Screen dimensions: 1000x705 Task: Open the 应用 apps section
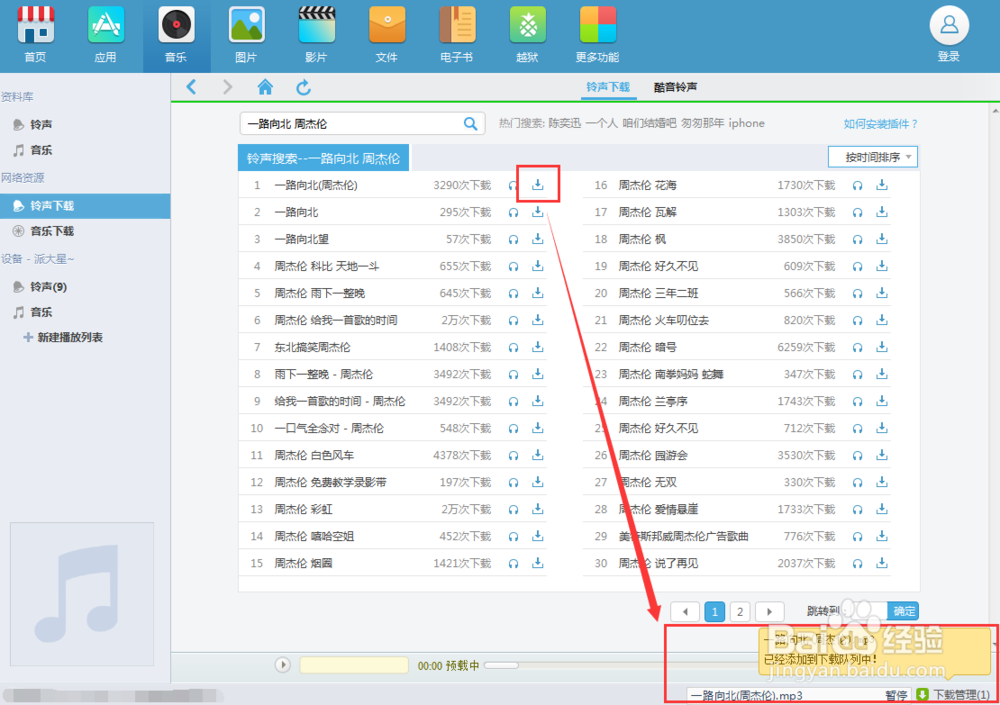coord(105,35)
